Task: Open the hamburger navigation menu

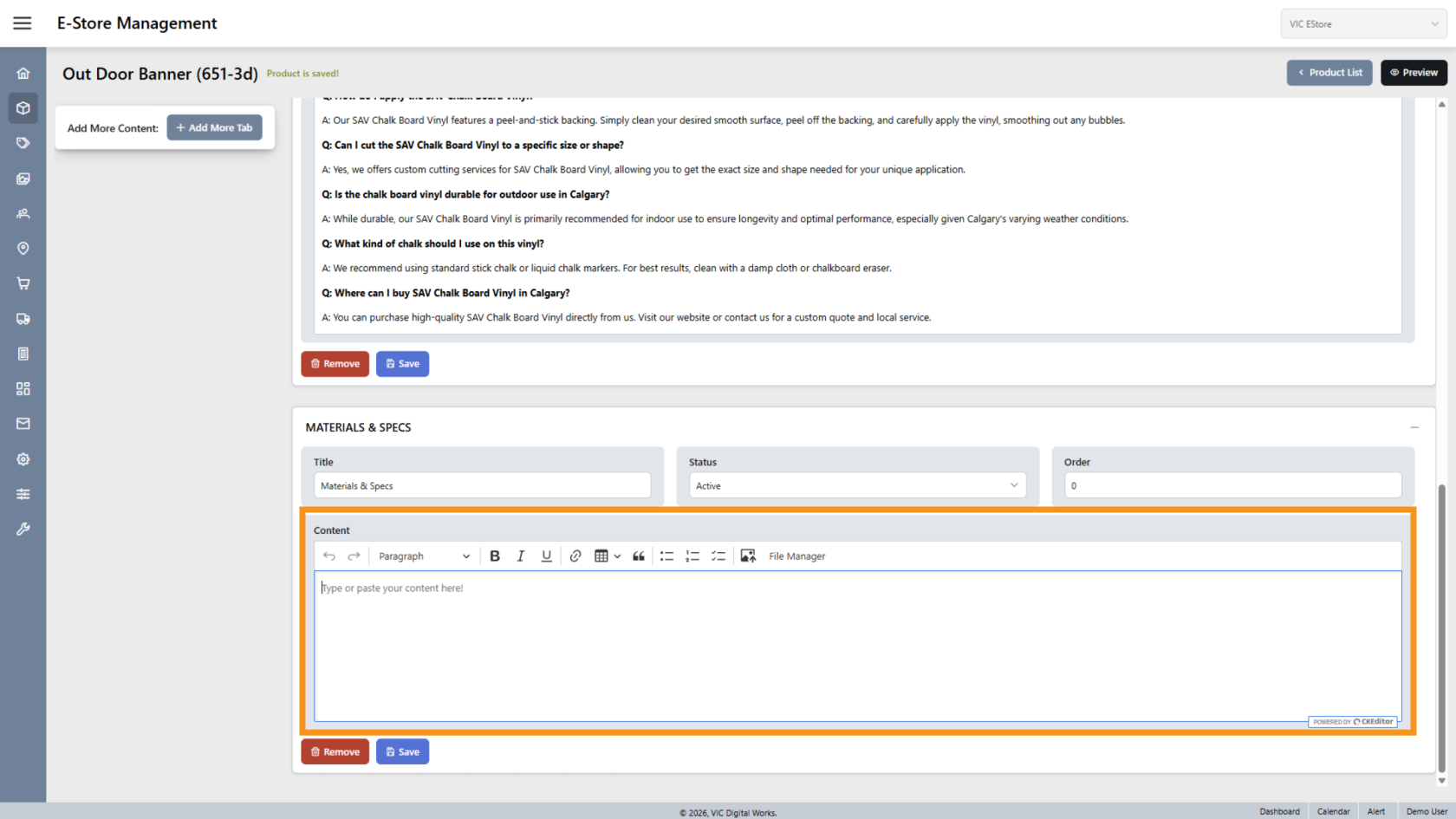Action: (23, 23)
